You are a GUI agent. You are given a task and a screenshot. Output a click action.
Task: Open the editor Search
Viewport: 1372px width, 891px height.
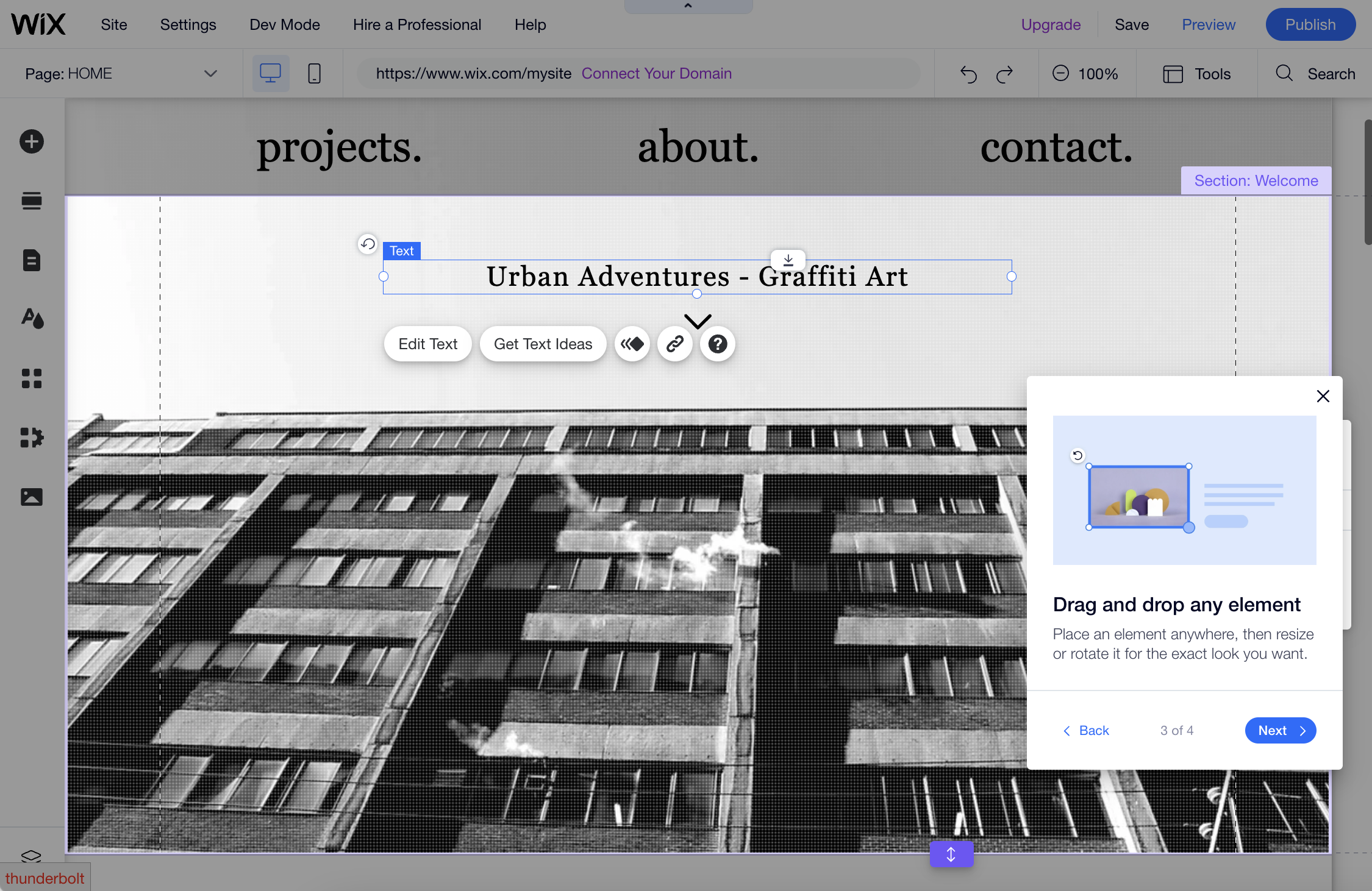[x=1315, y=74]
